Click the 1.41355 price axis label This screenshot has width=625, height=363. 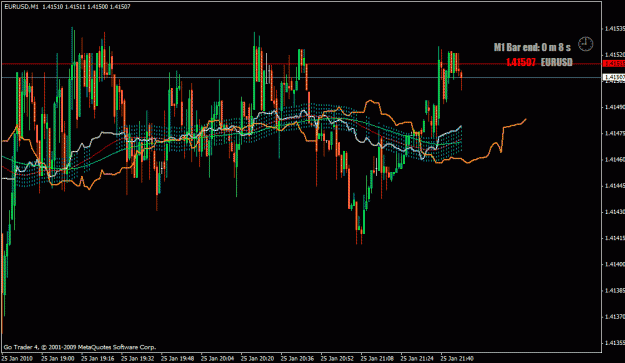pyautogui.click(x=615, y=342)
